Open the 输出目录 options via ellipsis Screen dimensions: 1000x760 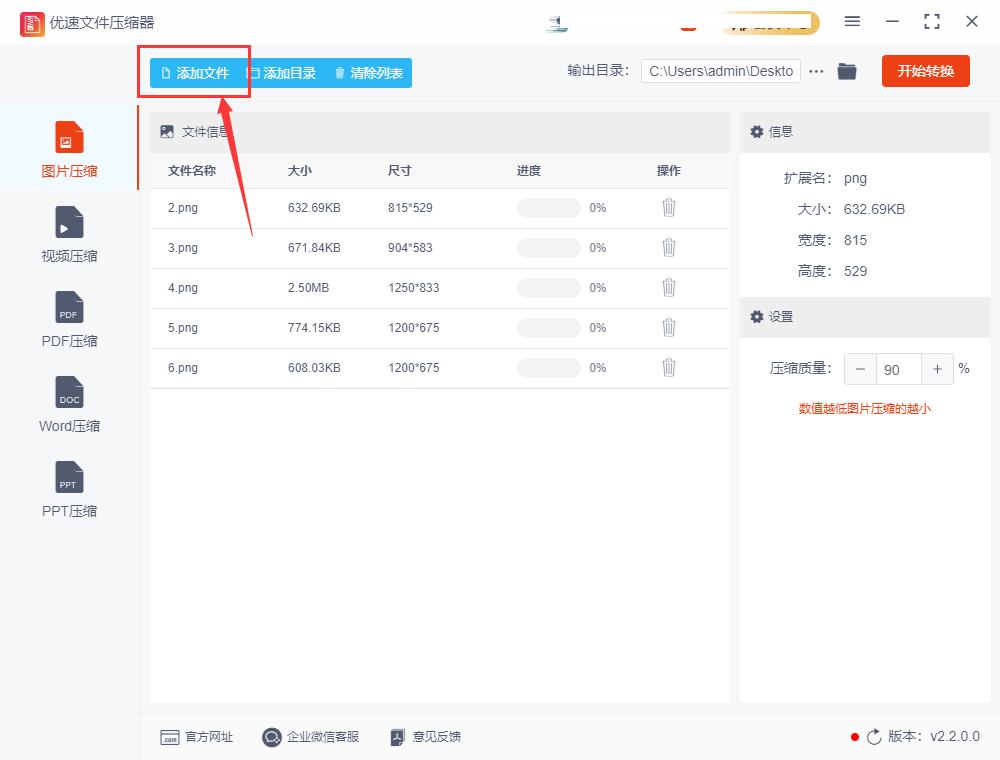click(816, 71)
